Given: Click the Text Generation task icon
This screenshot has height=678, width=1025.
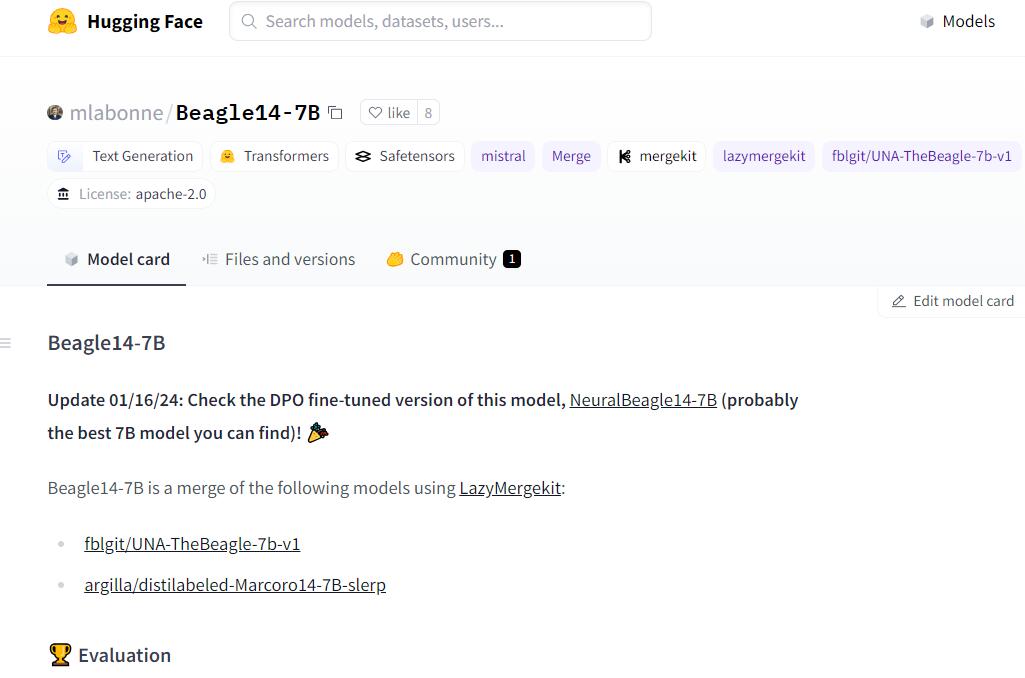Looking at the screenshot, I should [64, 156].
